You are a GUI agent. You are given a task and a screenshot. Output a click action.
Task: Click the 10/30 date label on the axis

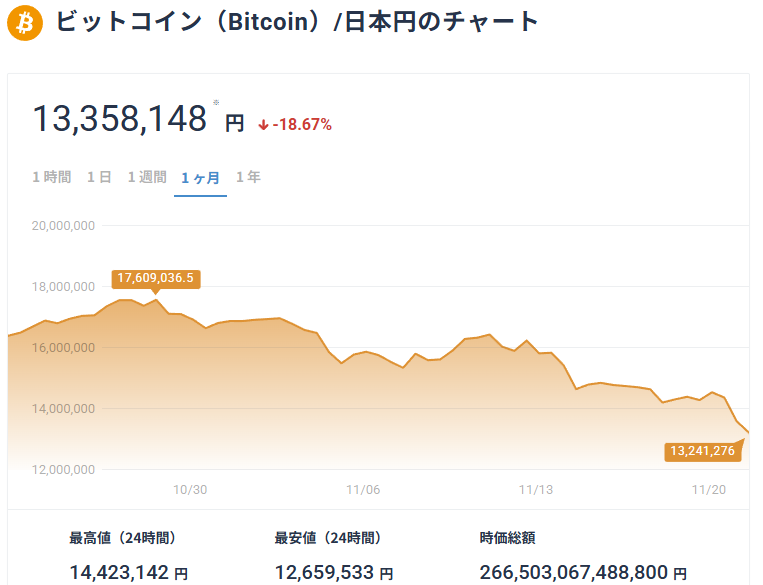190,489
